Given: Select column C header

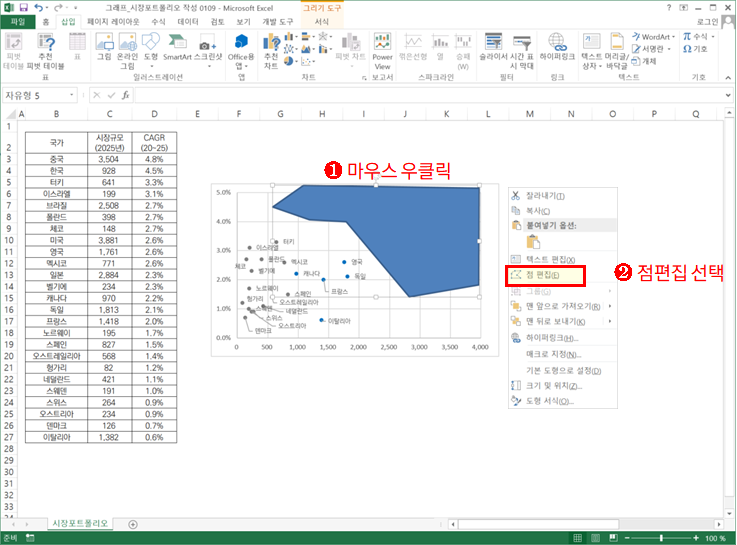Looking at the screenshot, I should point(109,114).
